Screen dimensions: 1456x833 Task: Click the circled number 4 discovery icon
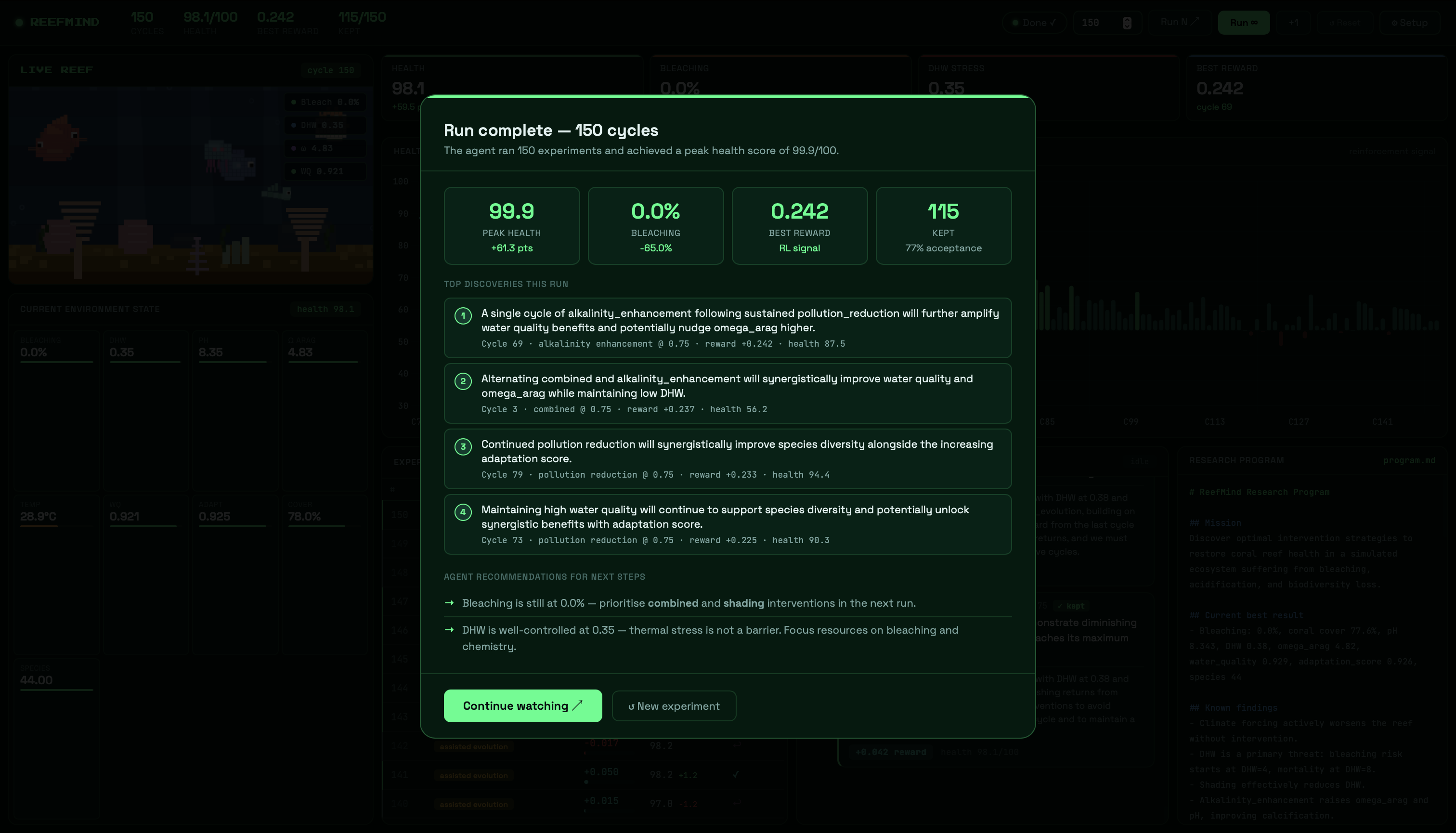click(x=463, y=512)
